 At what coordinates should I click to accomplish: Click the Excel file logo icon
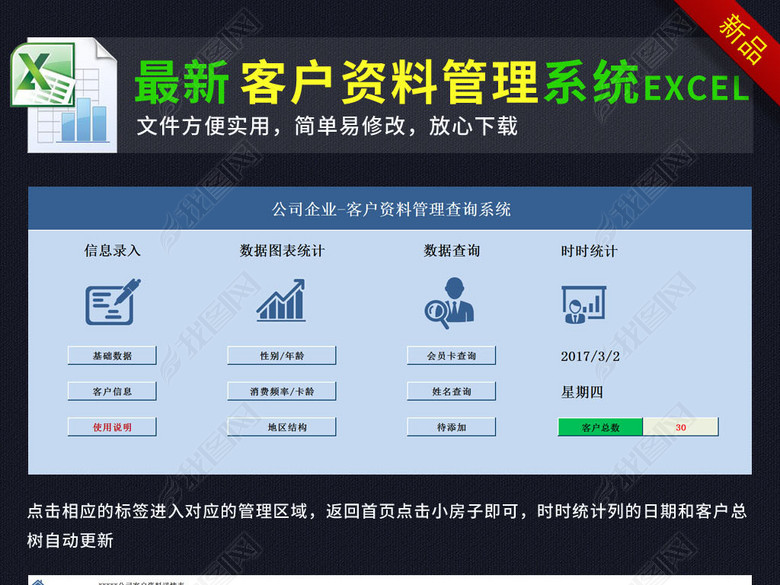tap(64, 95)
